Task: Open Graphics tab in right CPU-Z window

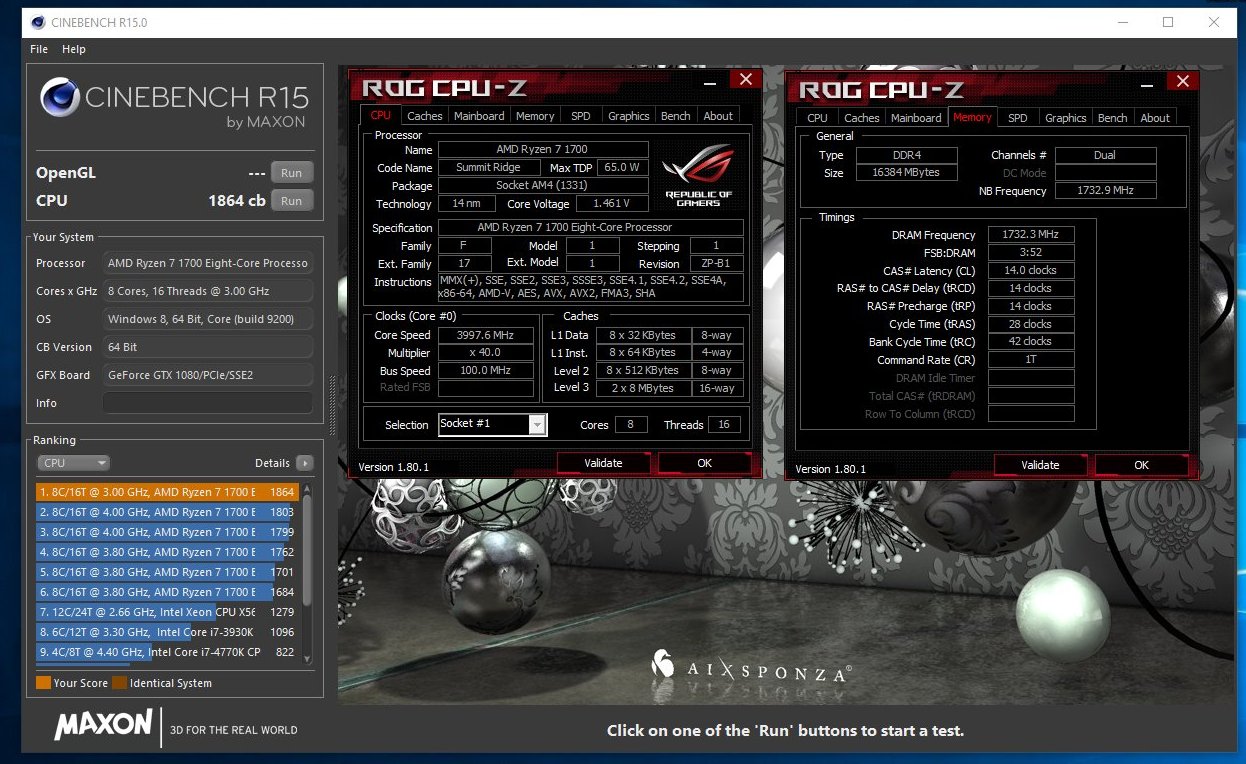Action: (x=1066, y=118)
